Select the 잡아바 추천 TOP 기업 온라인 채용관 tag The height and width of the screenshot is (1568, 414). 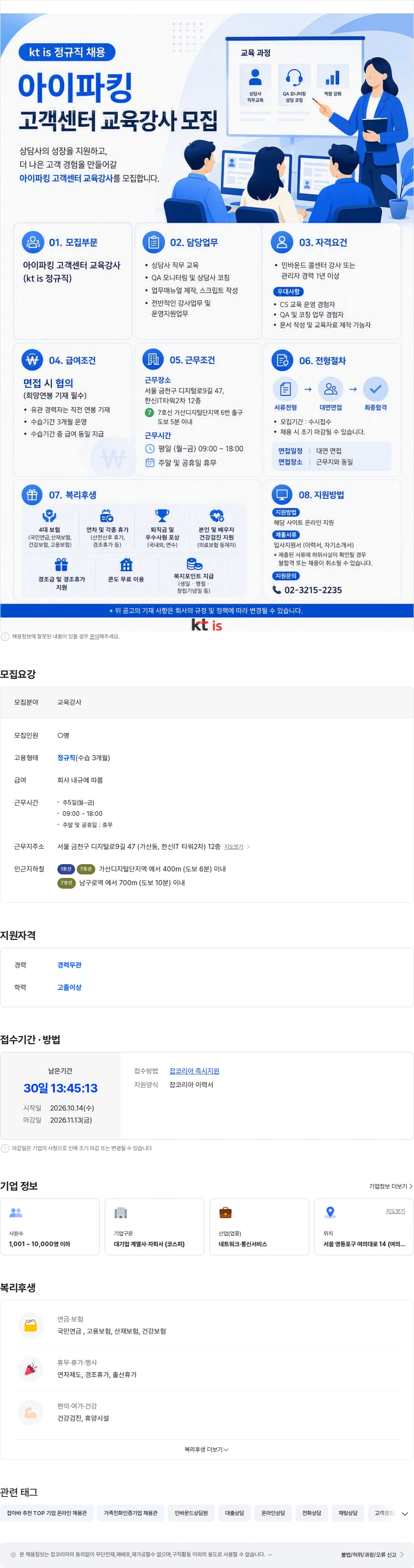click(47, 1513)
